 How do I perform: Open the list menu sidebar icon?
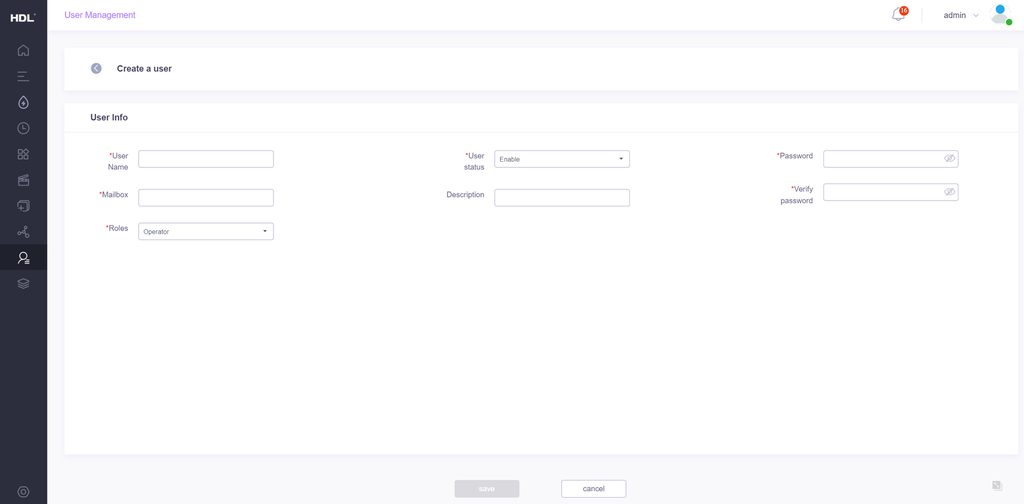pyautogui.click(x=24, y=76)
